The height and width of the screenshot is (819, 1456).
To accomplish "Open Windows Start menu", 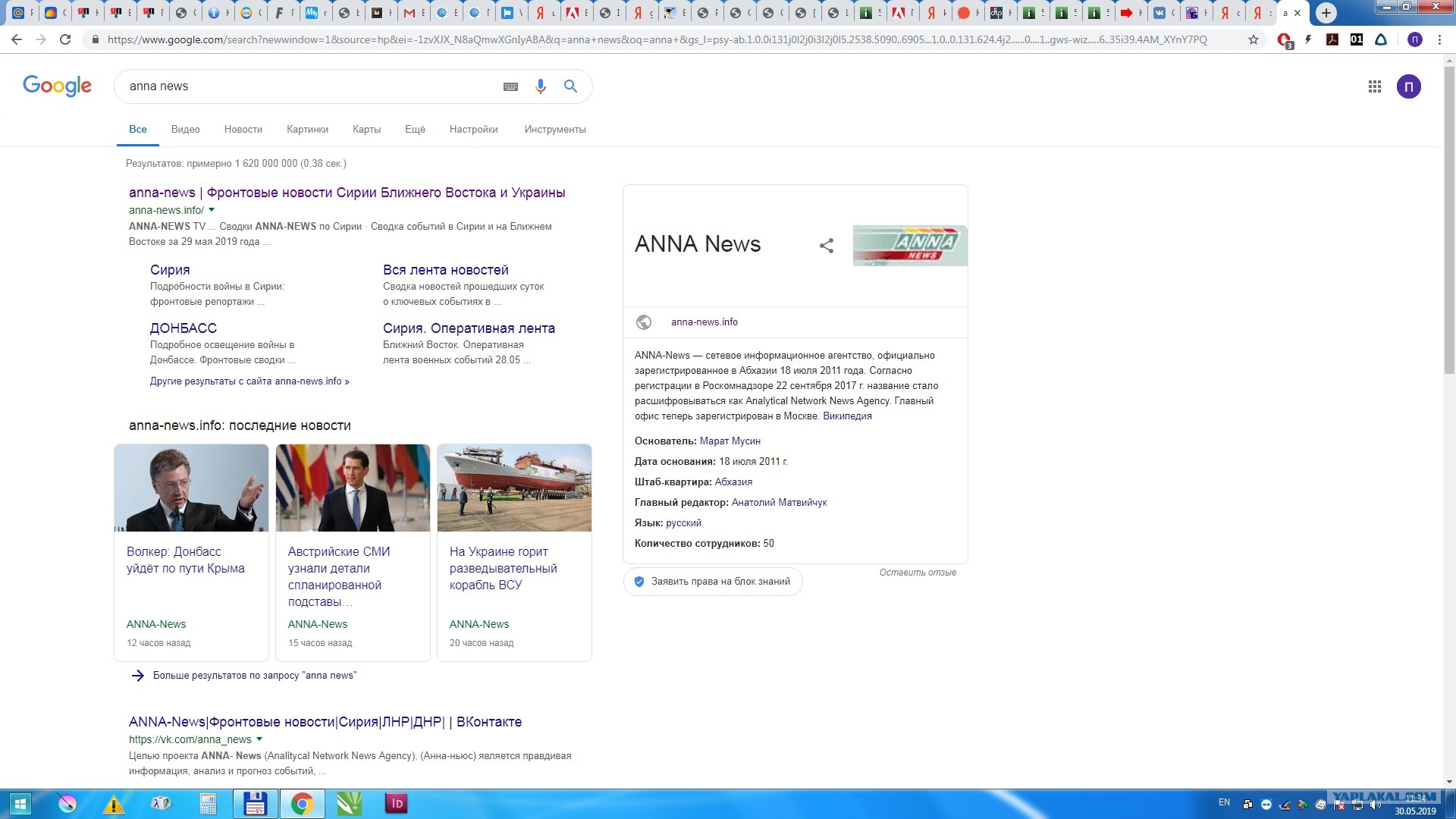I will 20,804.
